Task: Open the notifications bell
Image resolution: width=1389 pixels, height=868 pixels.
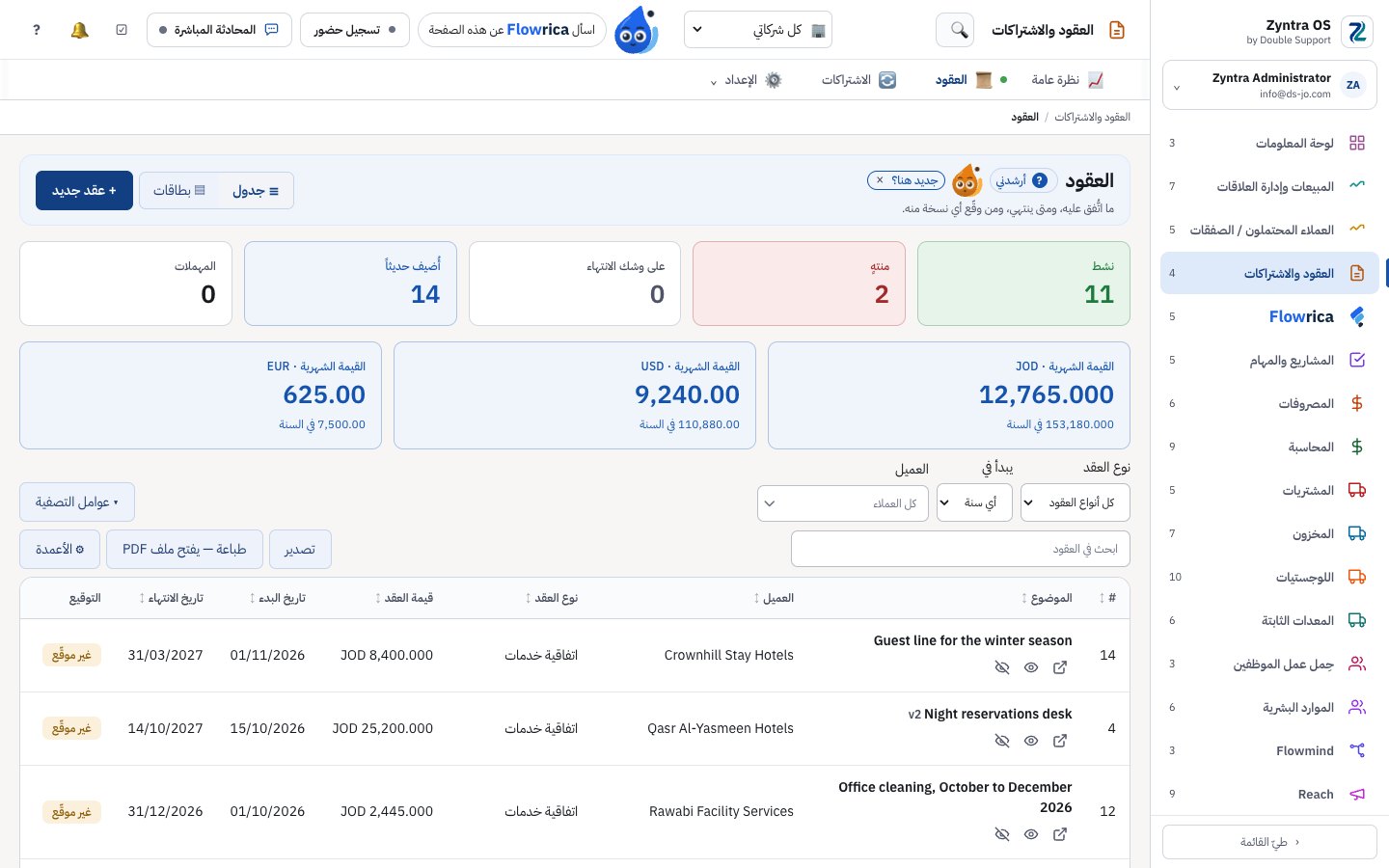Action: point(80,30)
